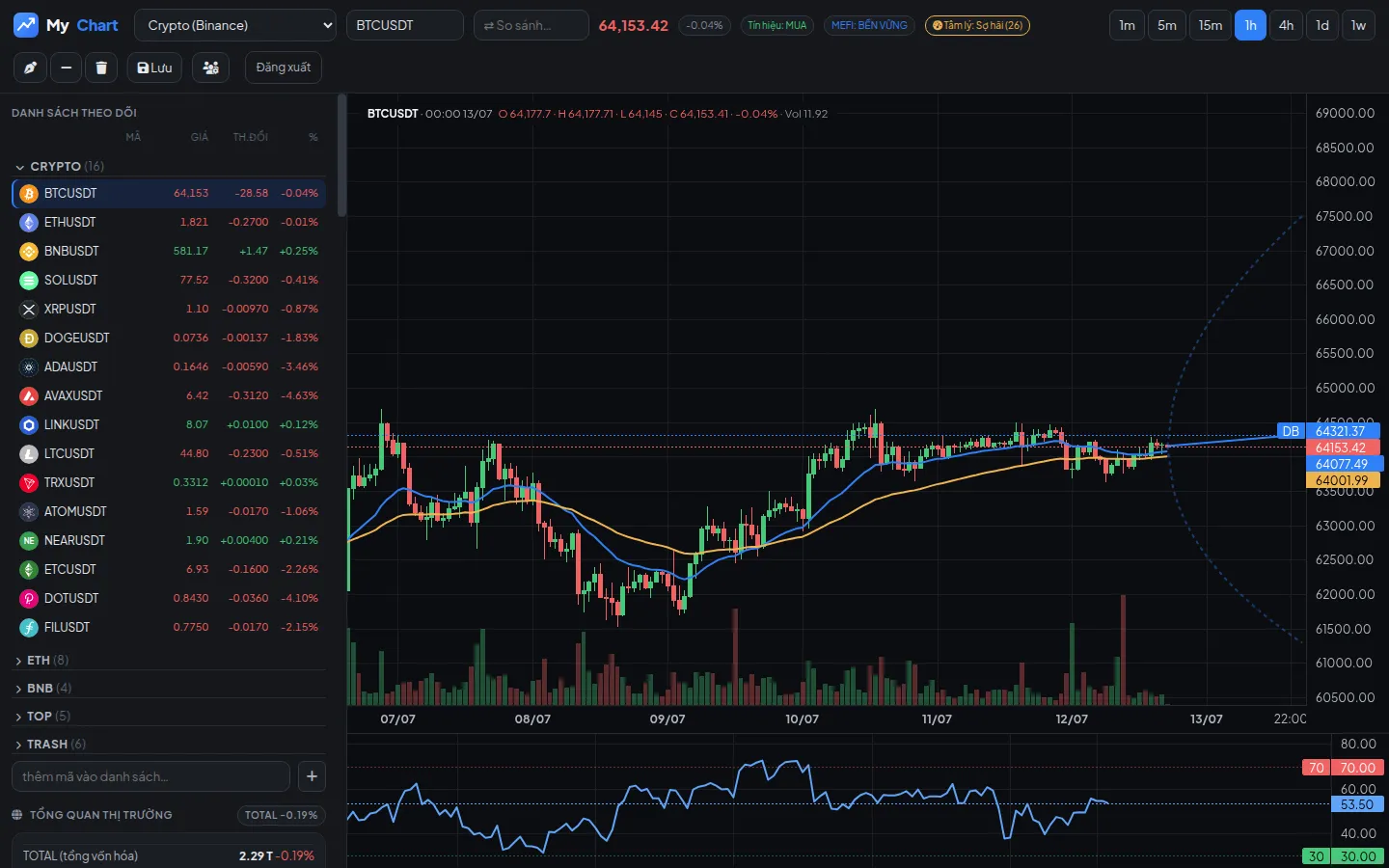Click the watchlist vertical scrollbar
The height and width of the screenshot is (868, 1389).
(x=341, y=154)
